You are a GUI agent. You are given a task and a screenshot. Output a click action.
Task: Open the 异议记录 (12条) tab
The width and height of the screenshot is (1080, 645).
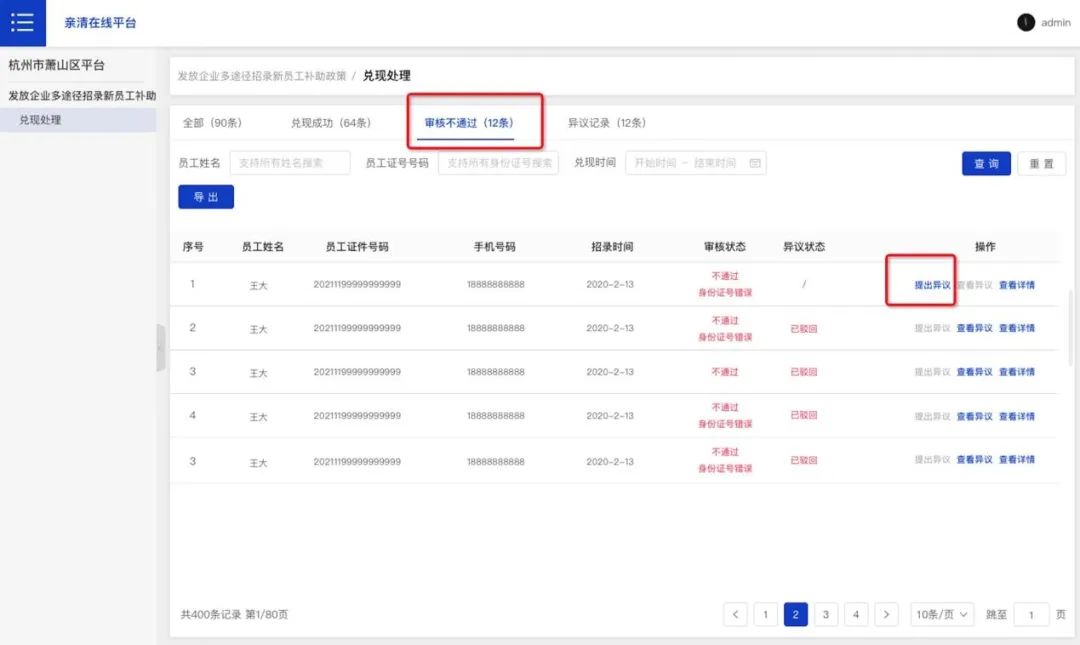(606, 123)
